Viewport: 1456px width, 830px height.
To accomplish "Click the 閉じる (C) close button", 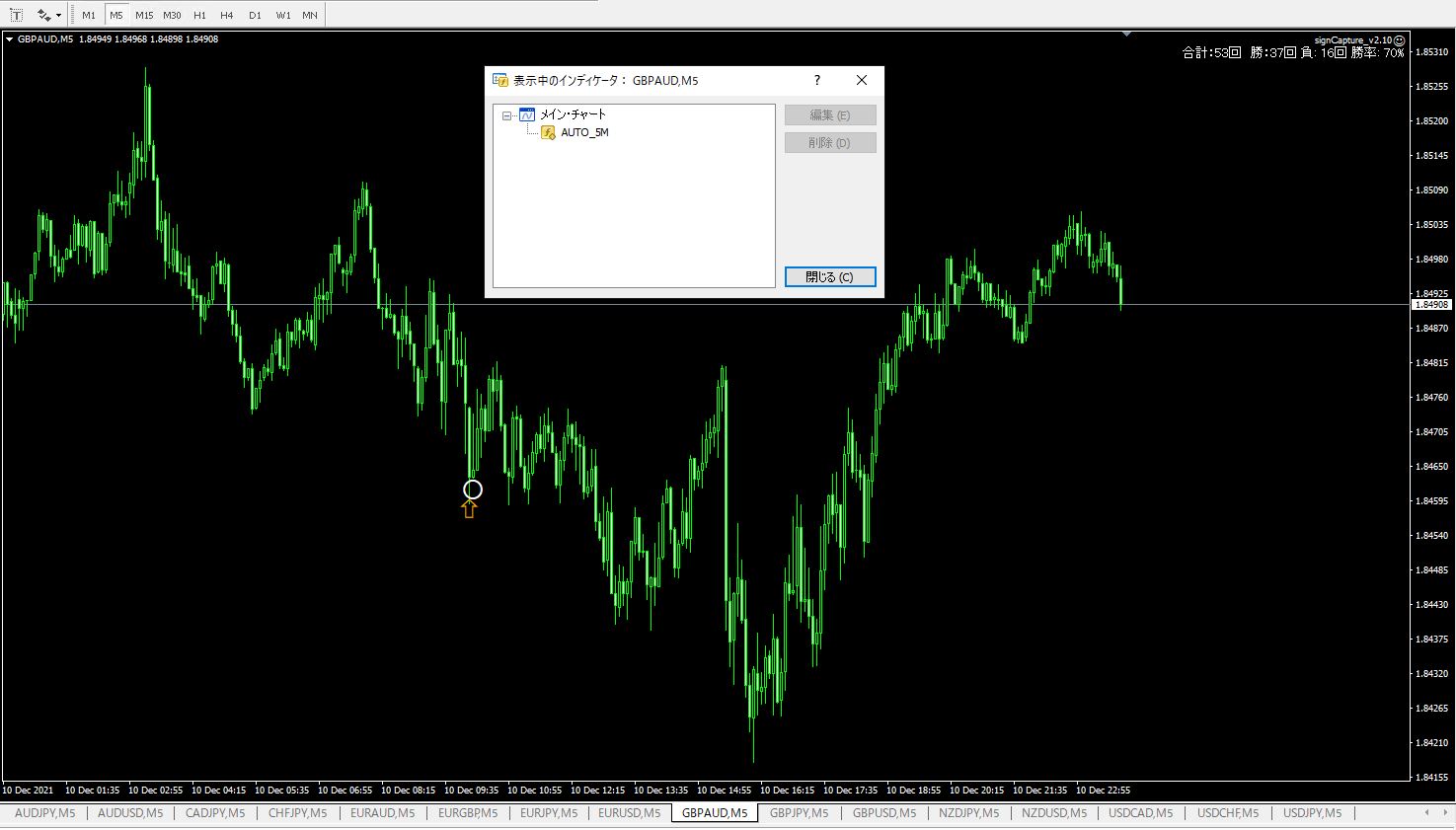I will 830,277.
